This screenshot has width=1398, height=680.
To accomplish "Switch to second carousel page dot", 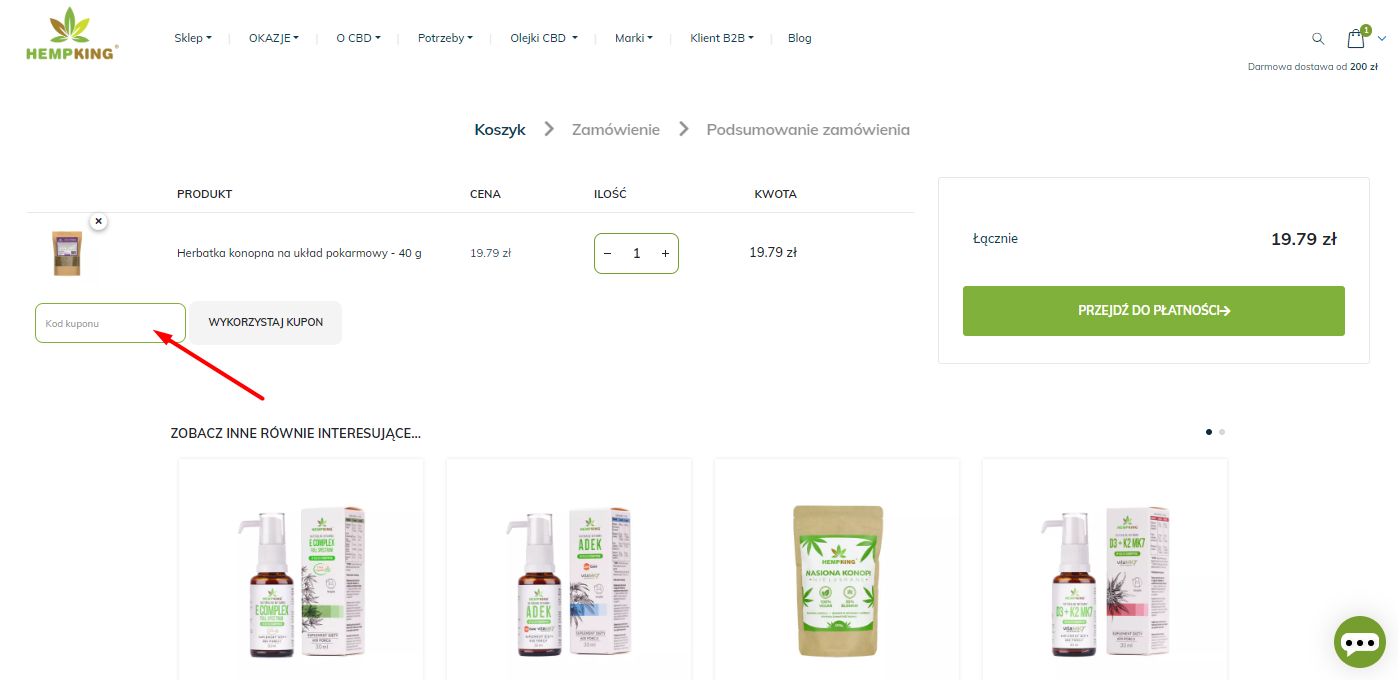I will [1222, 432].
